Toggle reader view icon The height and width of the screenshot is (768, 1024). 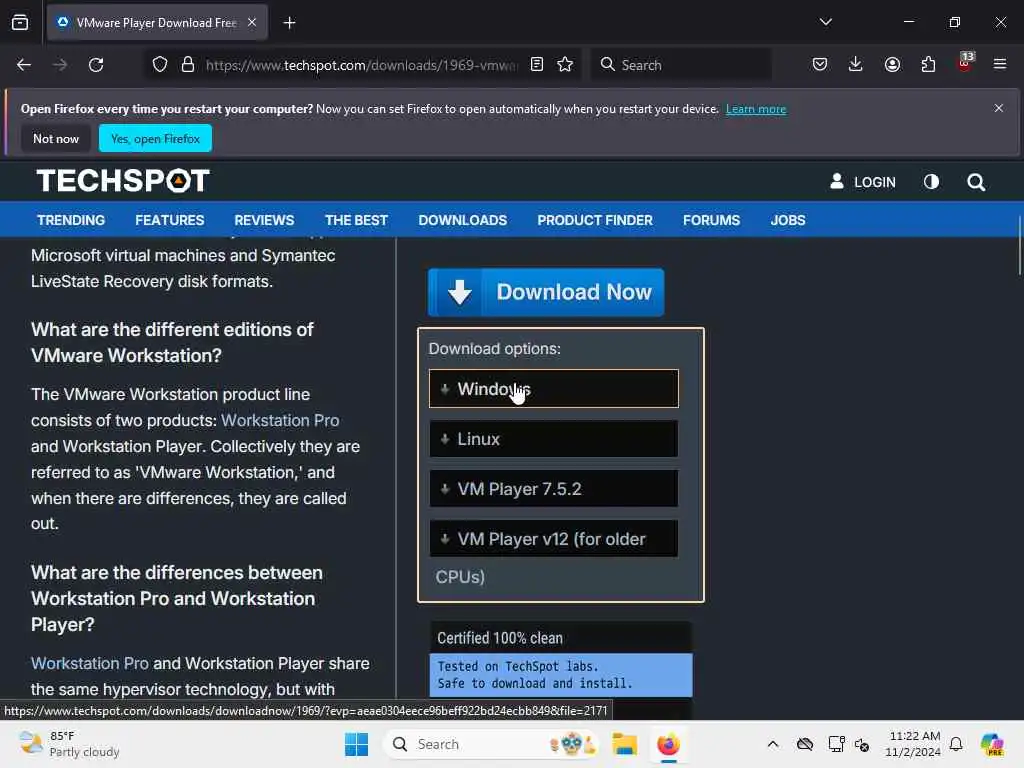click(537, 65)
